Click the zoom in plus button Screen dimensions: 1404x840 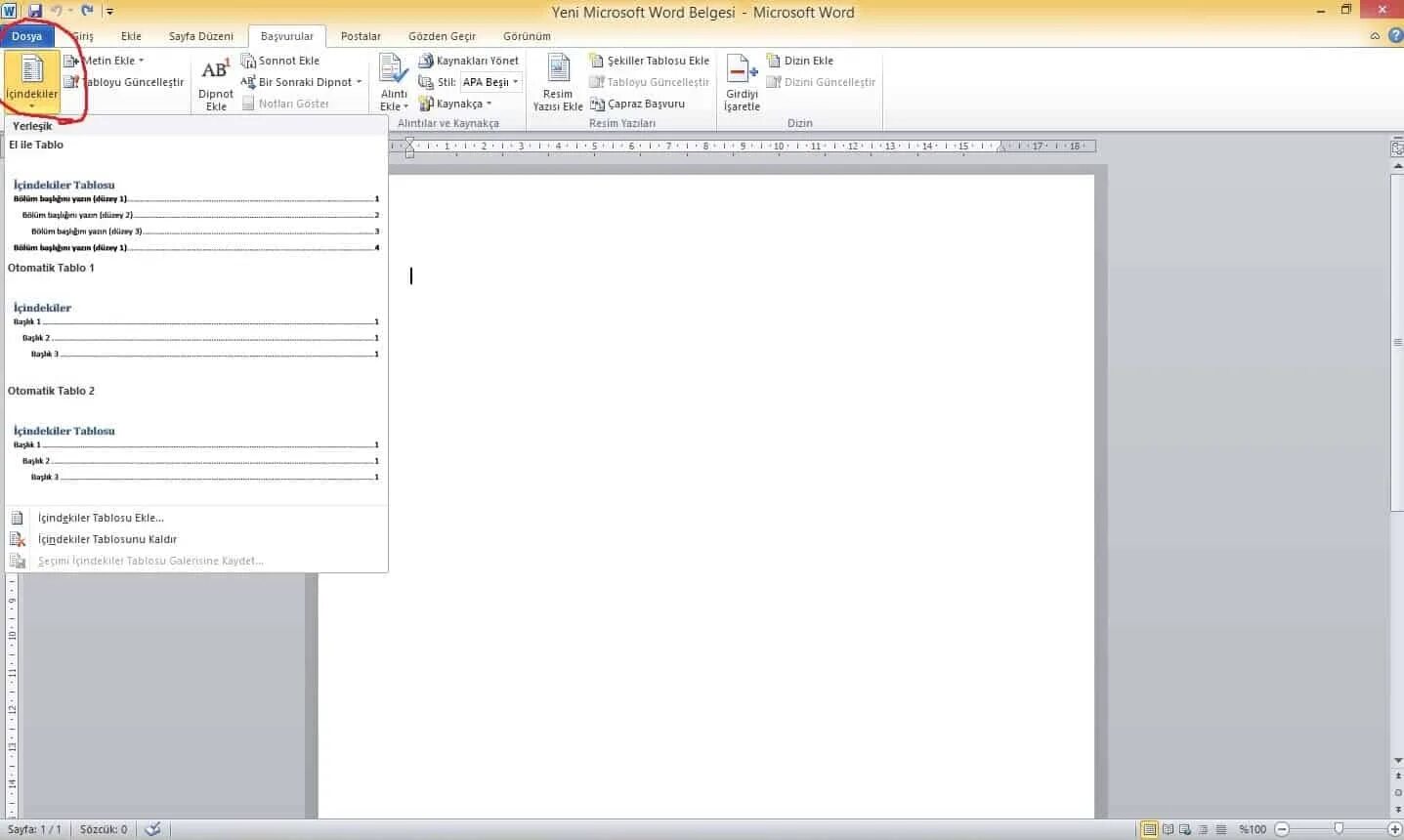[1395, 829]
